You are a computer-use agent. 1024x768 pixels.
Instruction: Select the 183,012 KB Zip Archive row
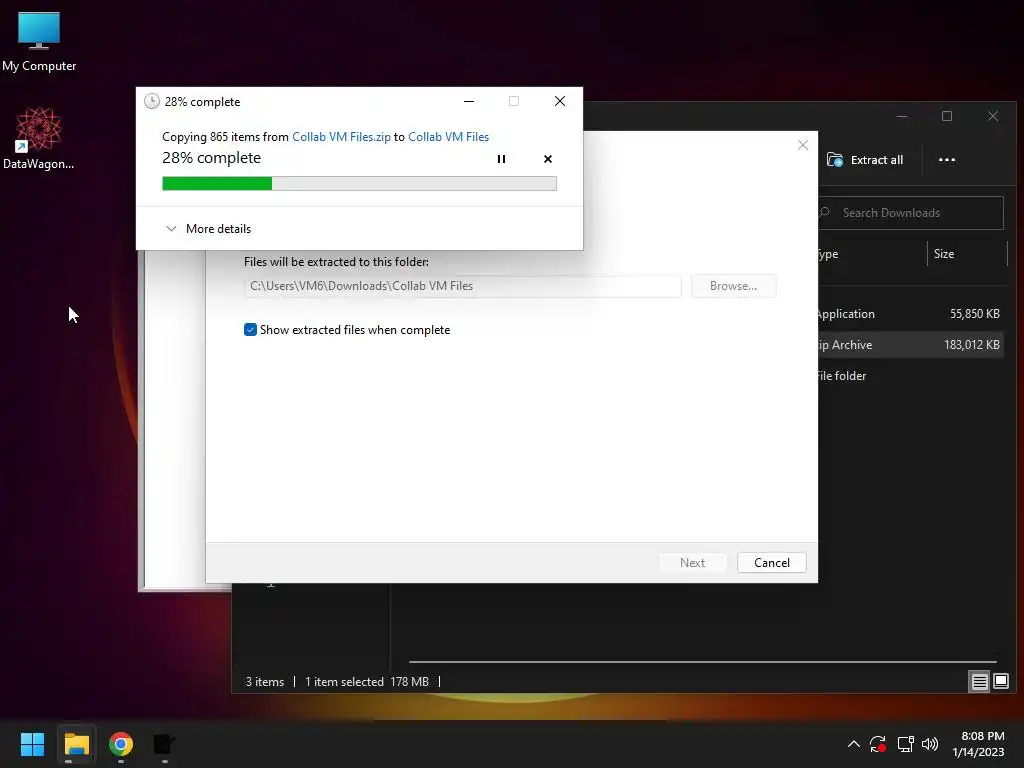click(x=909, y=345)
